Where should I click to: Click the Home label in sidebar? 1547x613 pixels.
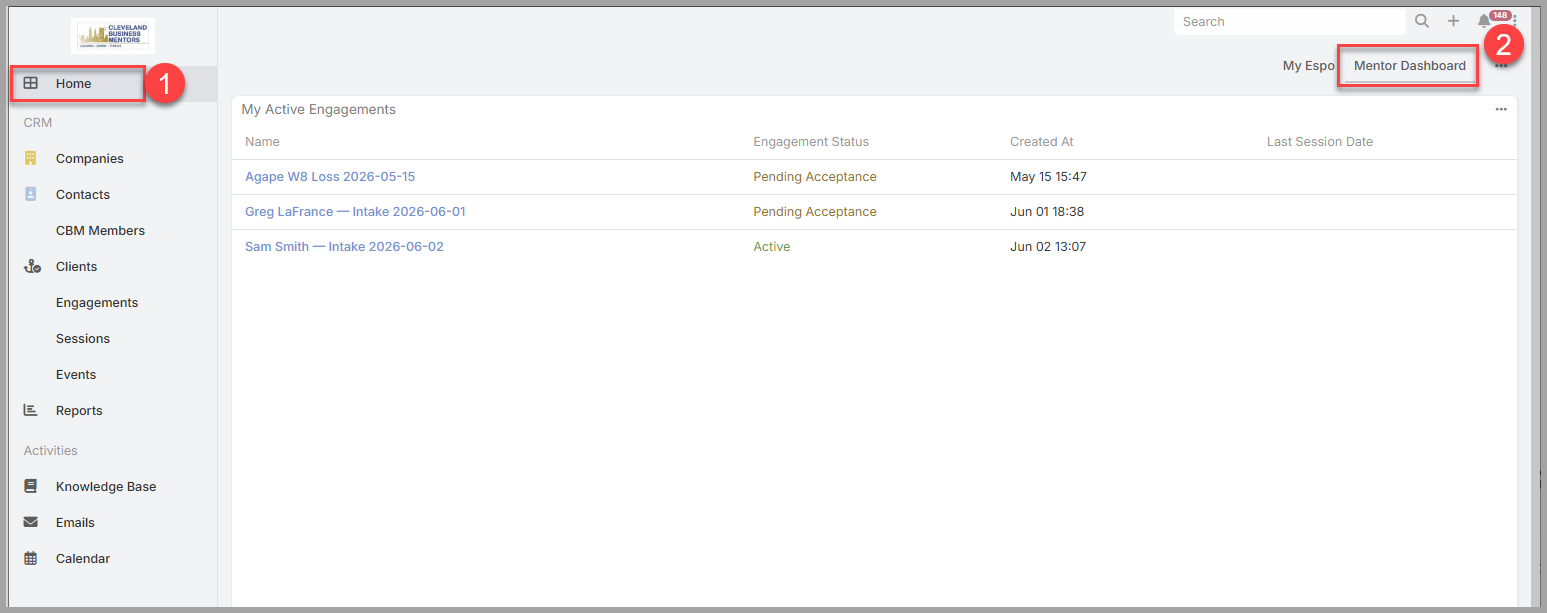click(x=74, y=84)
